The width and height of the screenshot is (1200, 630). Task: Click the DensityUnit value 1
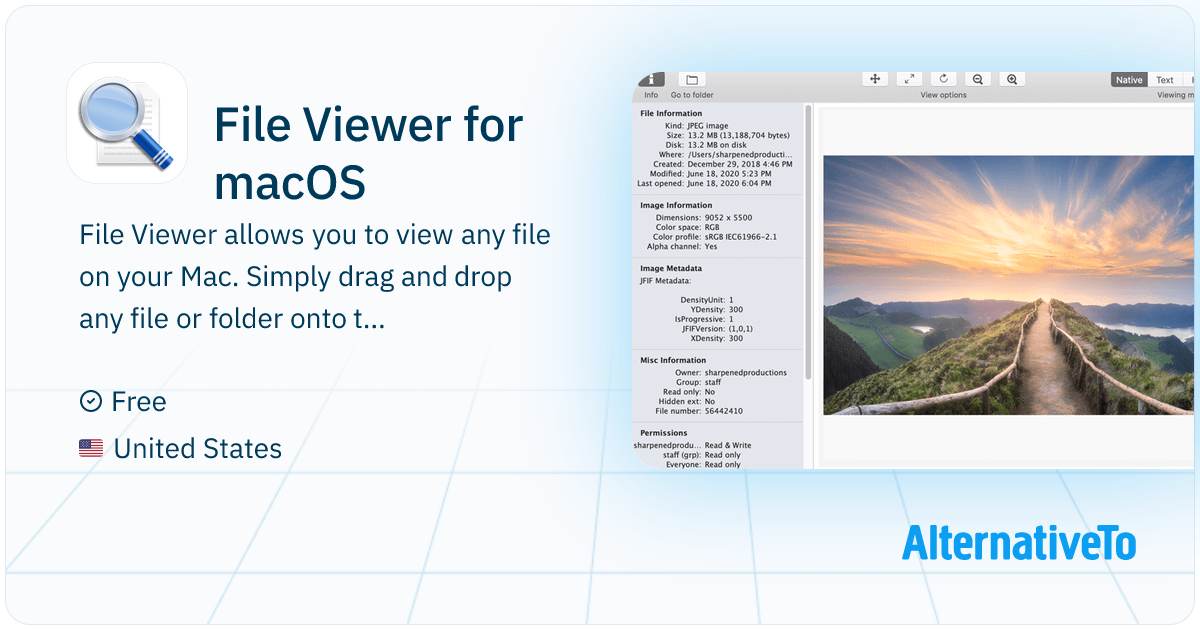(x=731, y=300)
